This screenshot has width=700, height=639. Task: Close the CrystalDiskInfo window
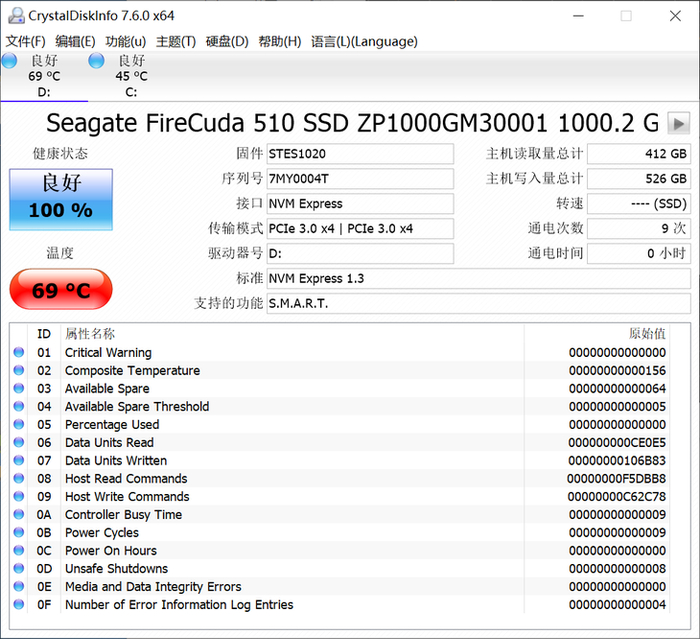tap(675, 16)
